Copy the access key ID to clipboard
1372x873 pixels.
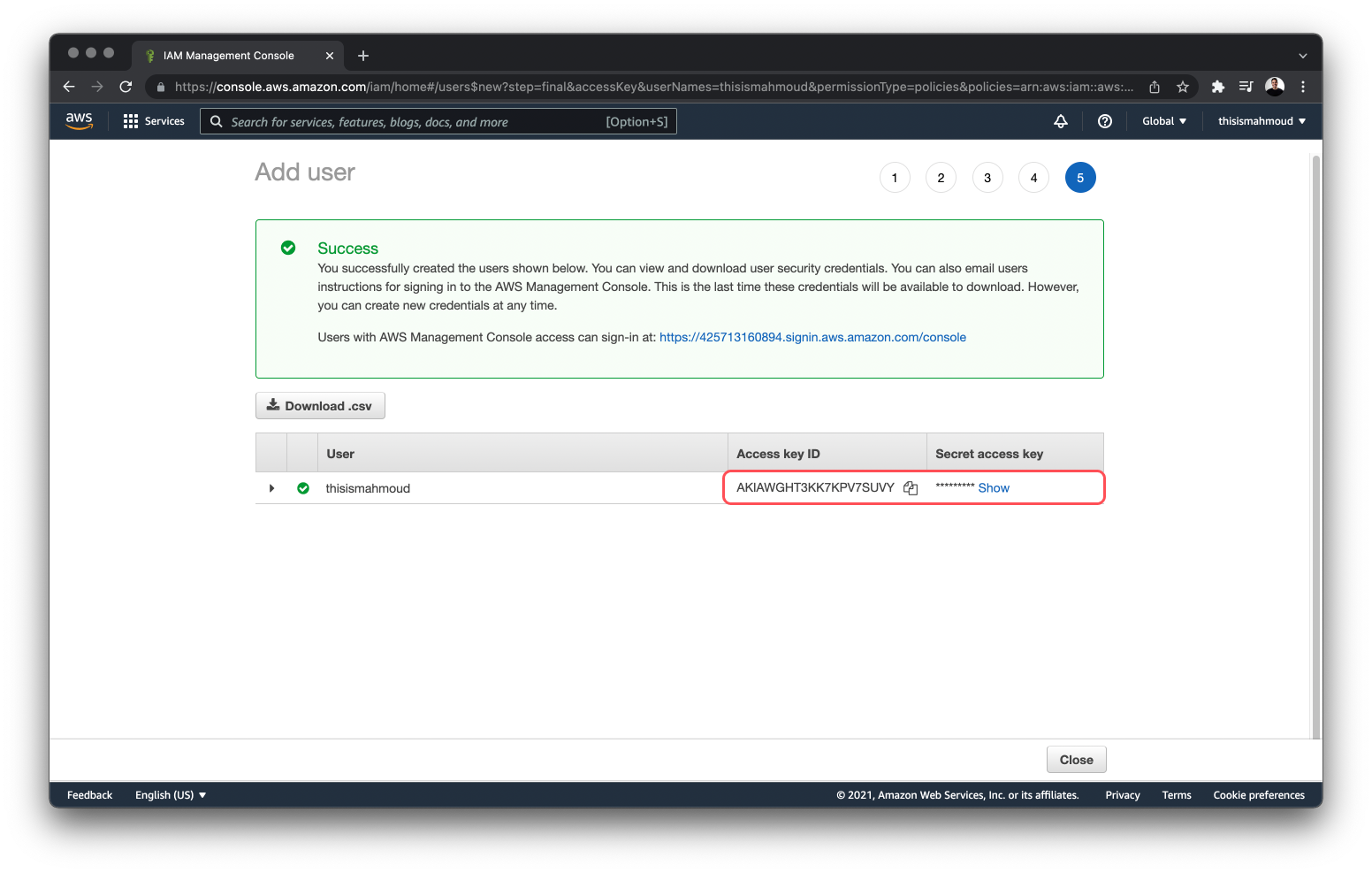point(911,488)
